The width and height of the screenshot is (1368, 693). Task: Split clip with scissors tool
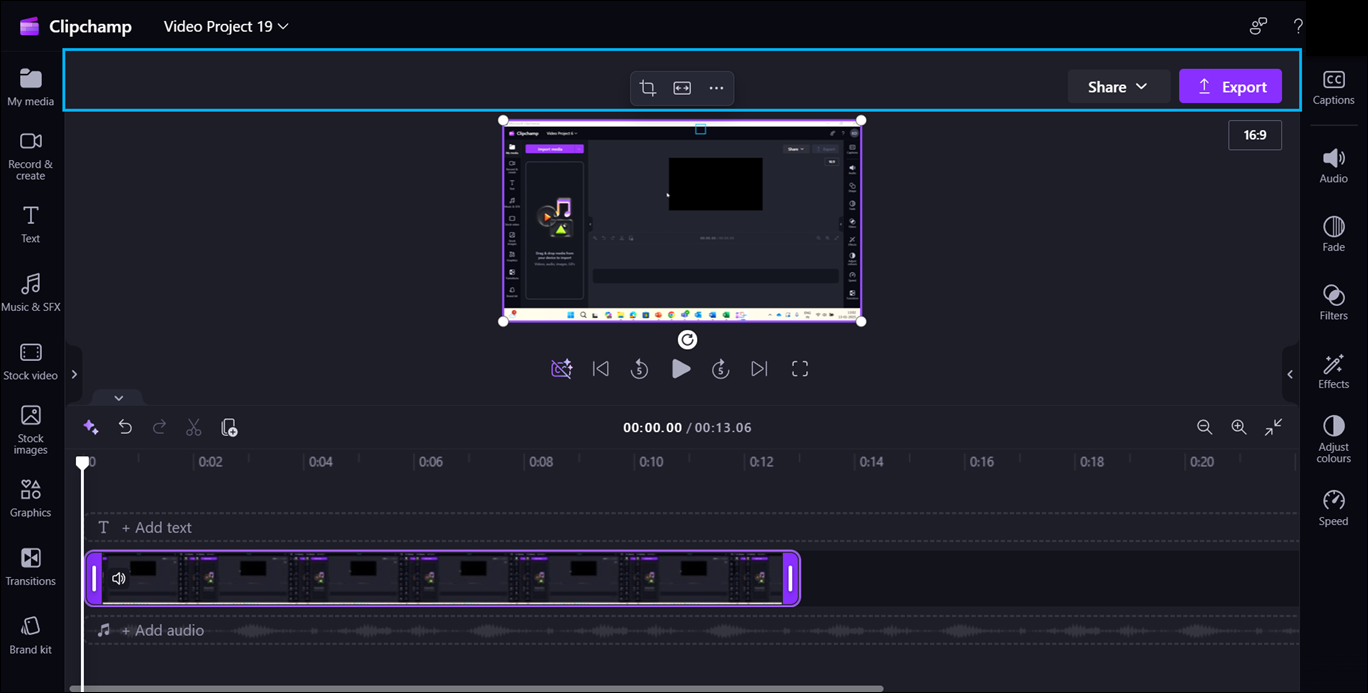[x=194, y=427]
